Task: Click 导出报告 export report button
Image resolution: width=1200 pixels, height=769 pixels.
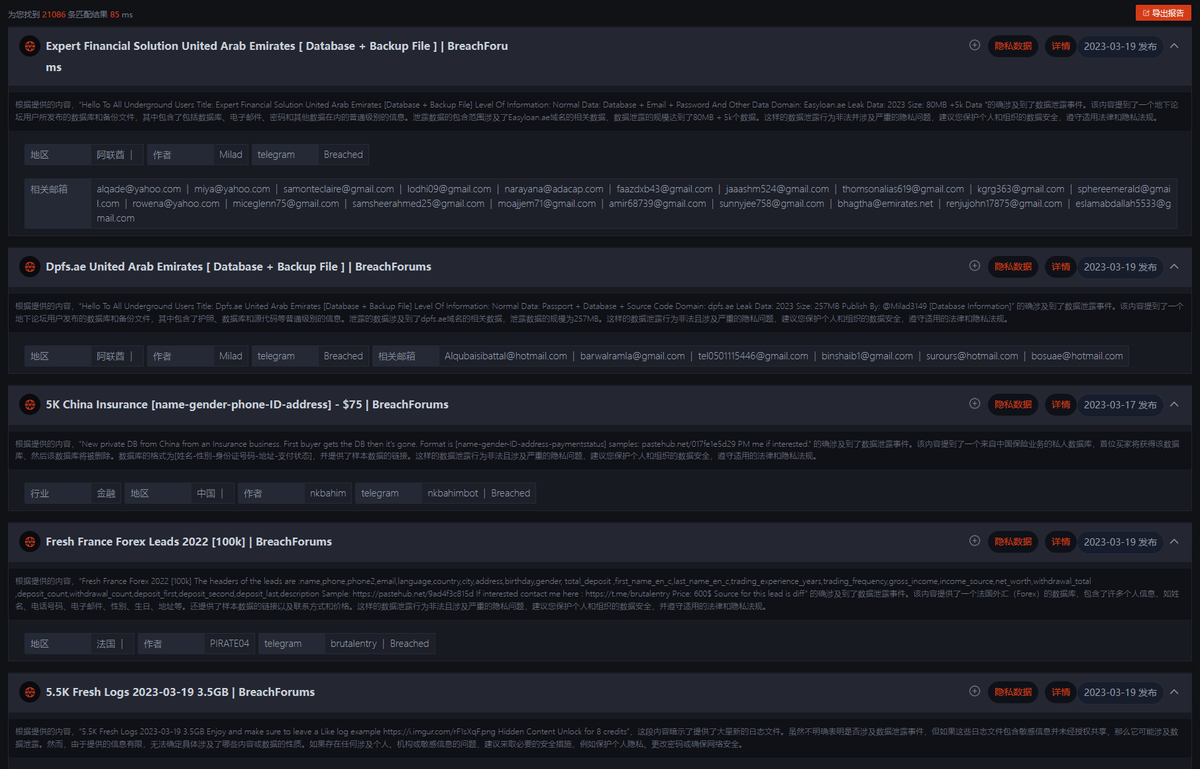Action: [x=1163, y=13]
